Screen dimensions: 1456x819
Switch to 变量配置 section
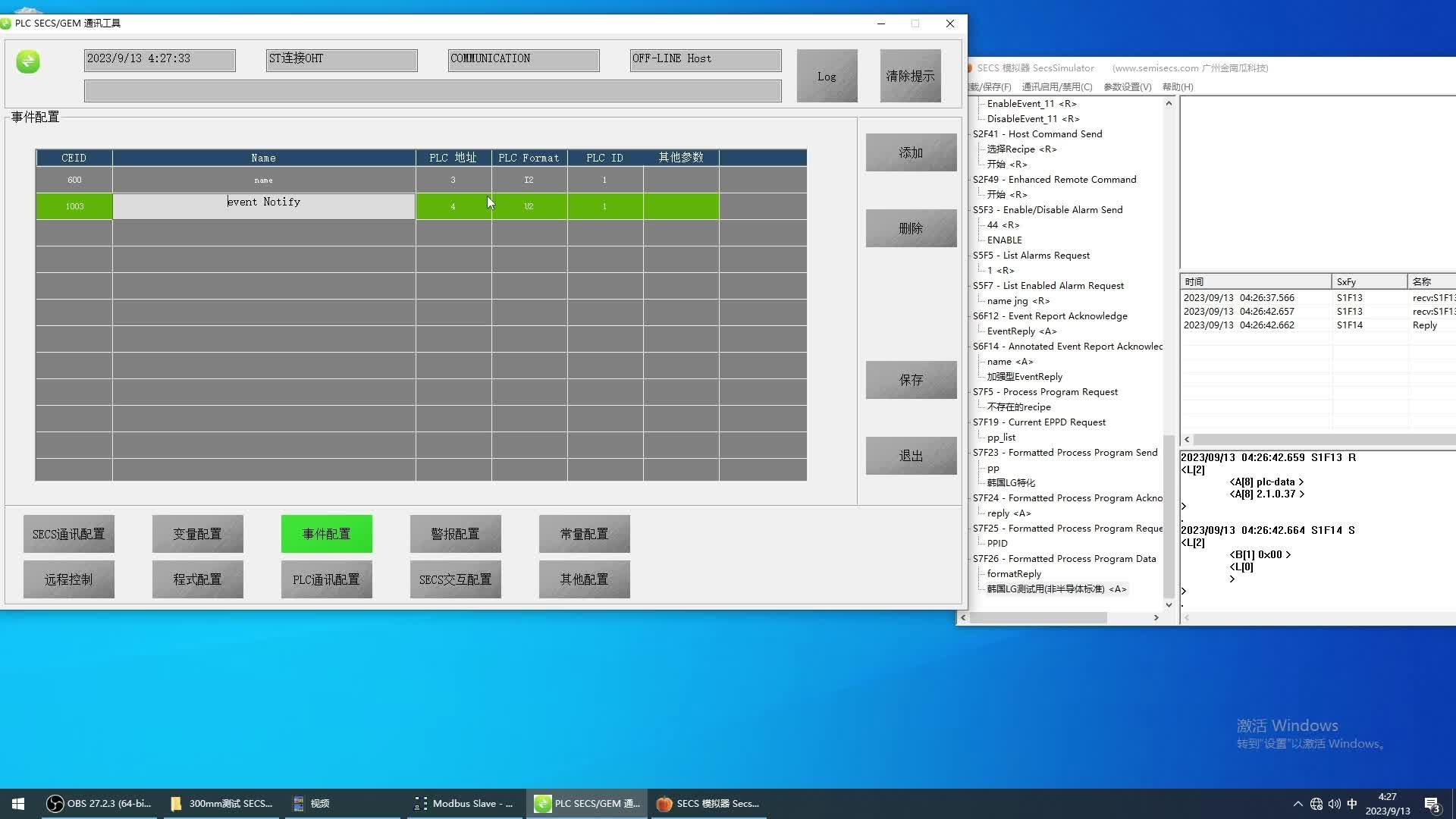[x=197, y=534]
